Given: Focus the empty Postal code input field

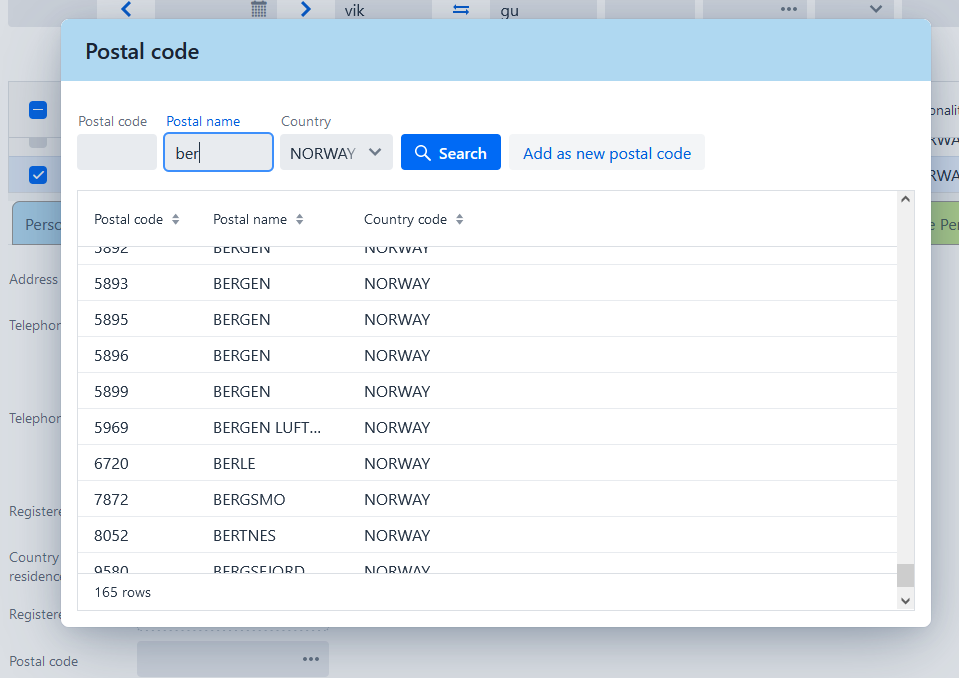Looking at the screenshot, I should coord(117,153).
